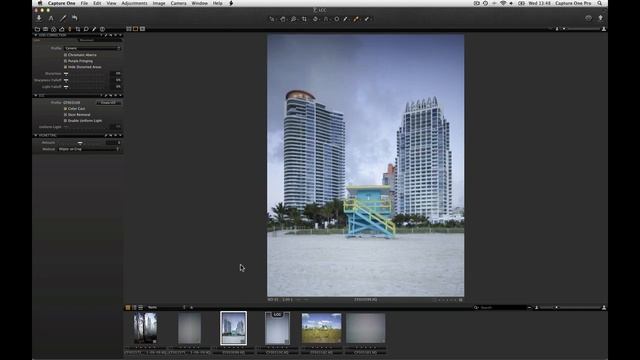Switch viewer to multi-view grid mode
The height and width of the screenshot is (360, 640).
(129, 29)
